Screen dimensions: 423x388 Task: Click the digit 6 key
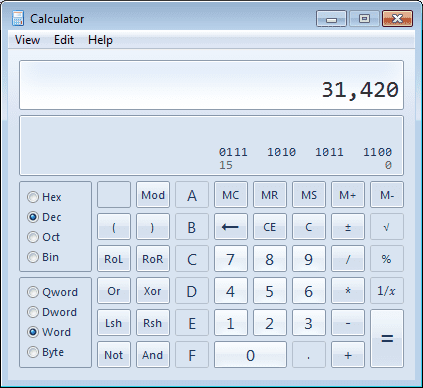tap(309, 291)
